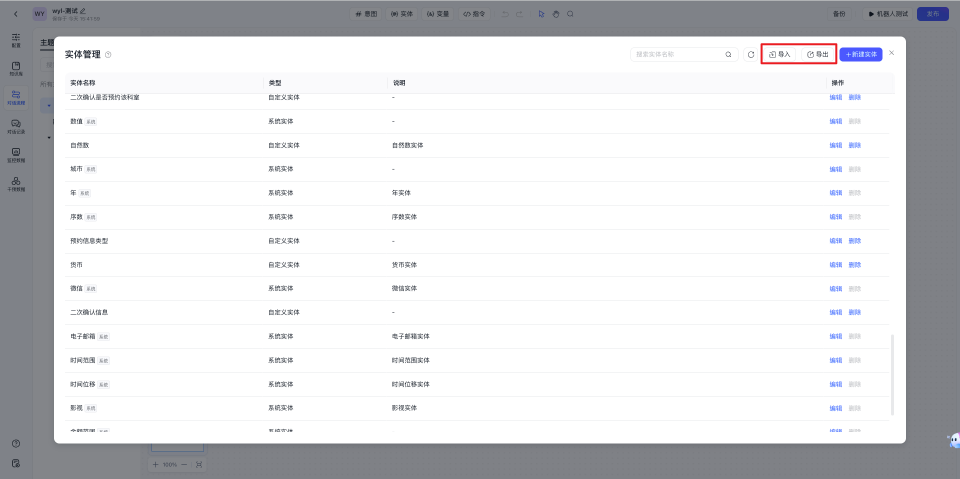Open the 对话记录 icon in left sidebar
Viewport: 960px width, 479px height.
click(x=16, y=125)
